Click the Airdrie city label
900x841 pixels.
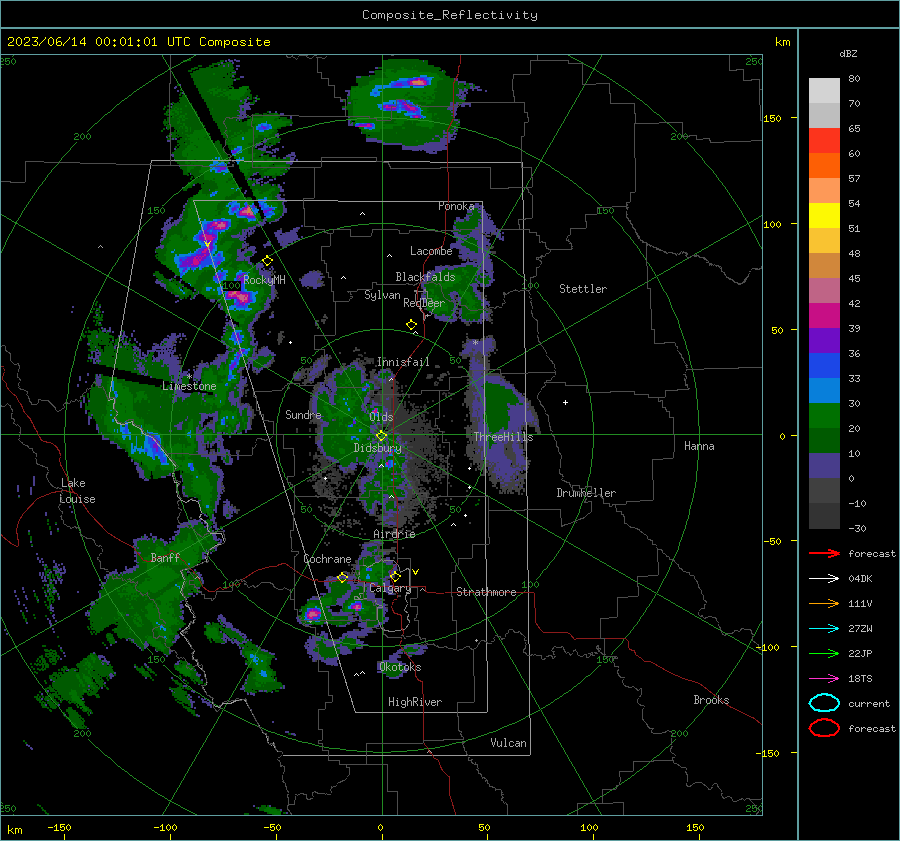(x=394, y=534)
